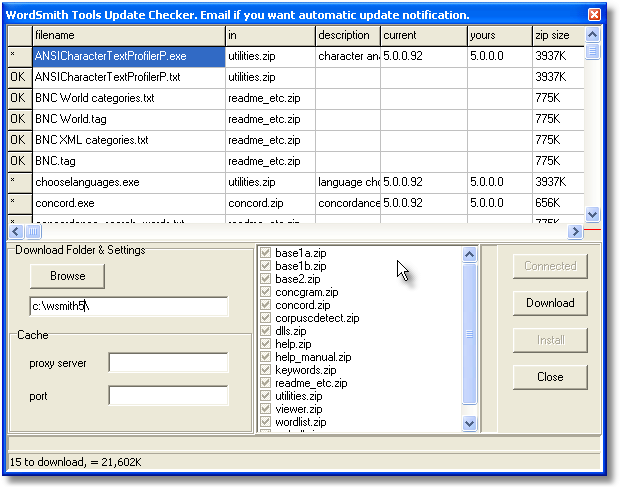Toggle the utilities.zip checkbox

click(265, 396)
